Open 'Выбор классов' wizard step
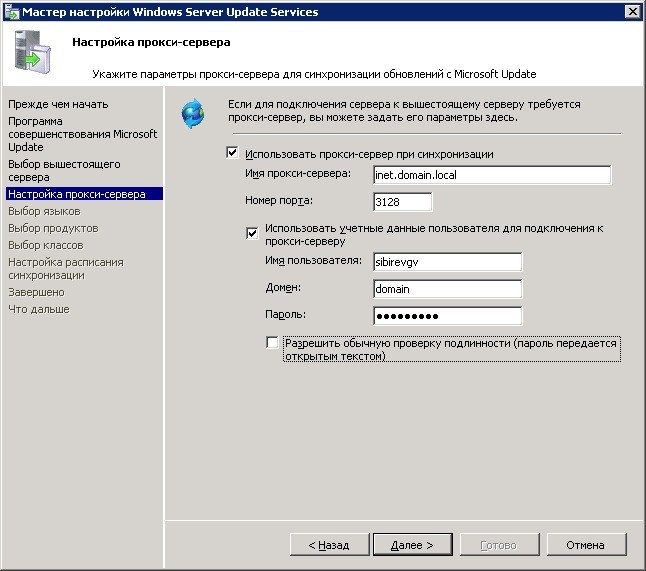 46,245
